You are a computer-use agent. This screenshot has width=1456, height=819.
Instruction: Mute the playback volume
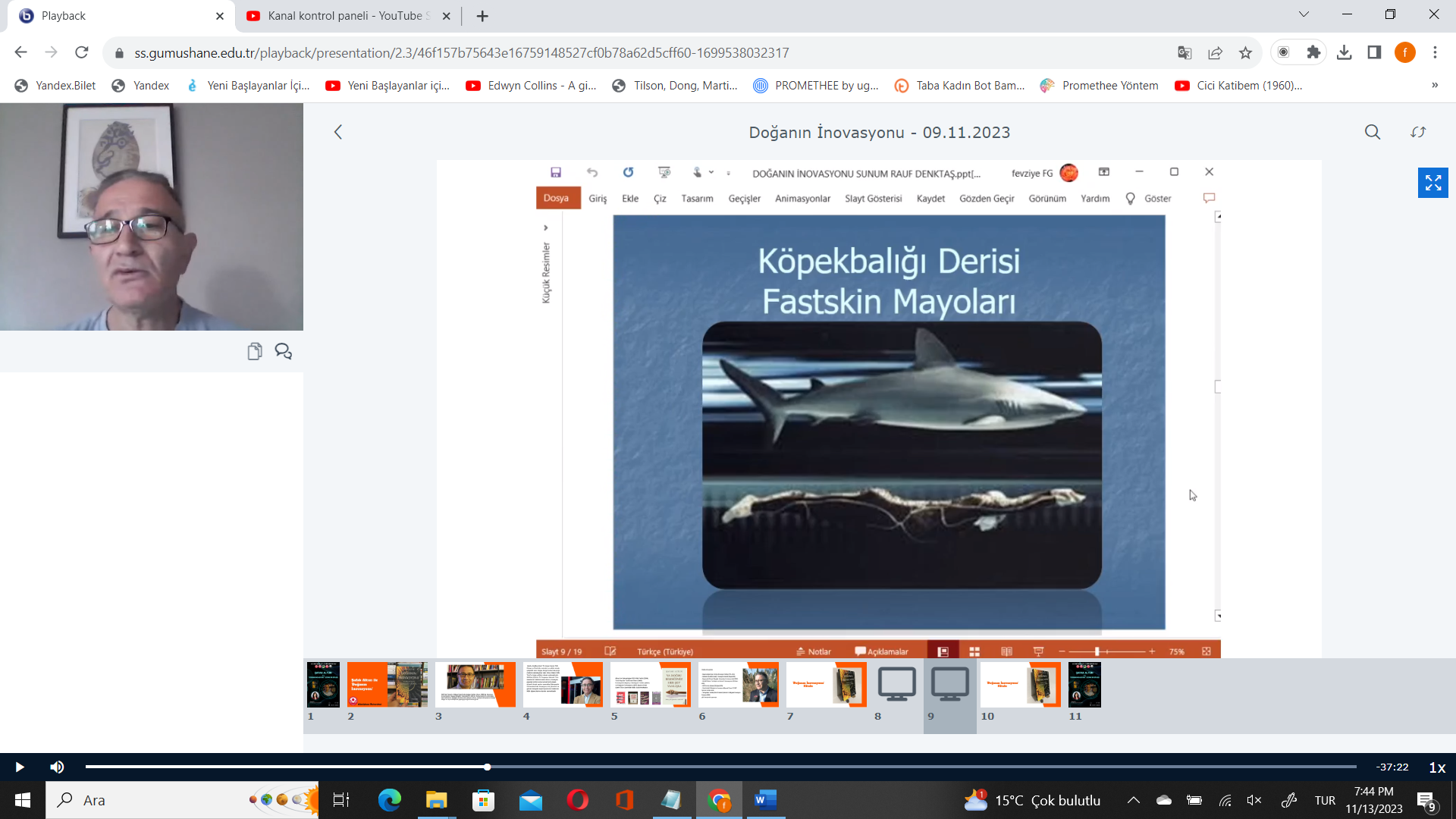[x=57, y=767]
